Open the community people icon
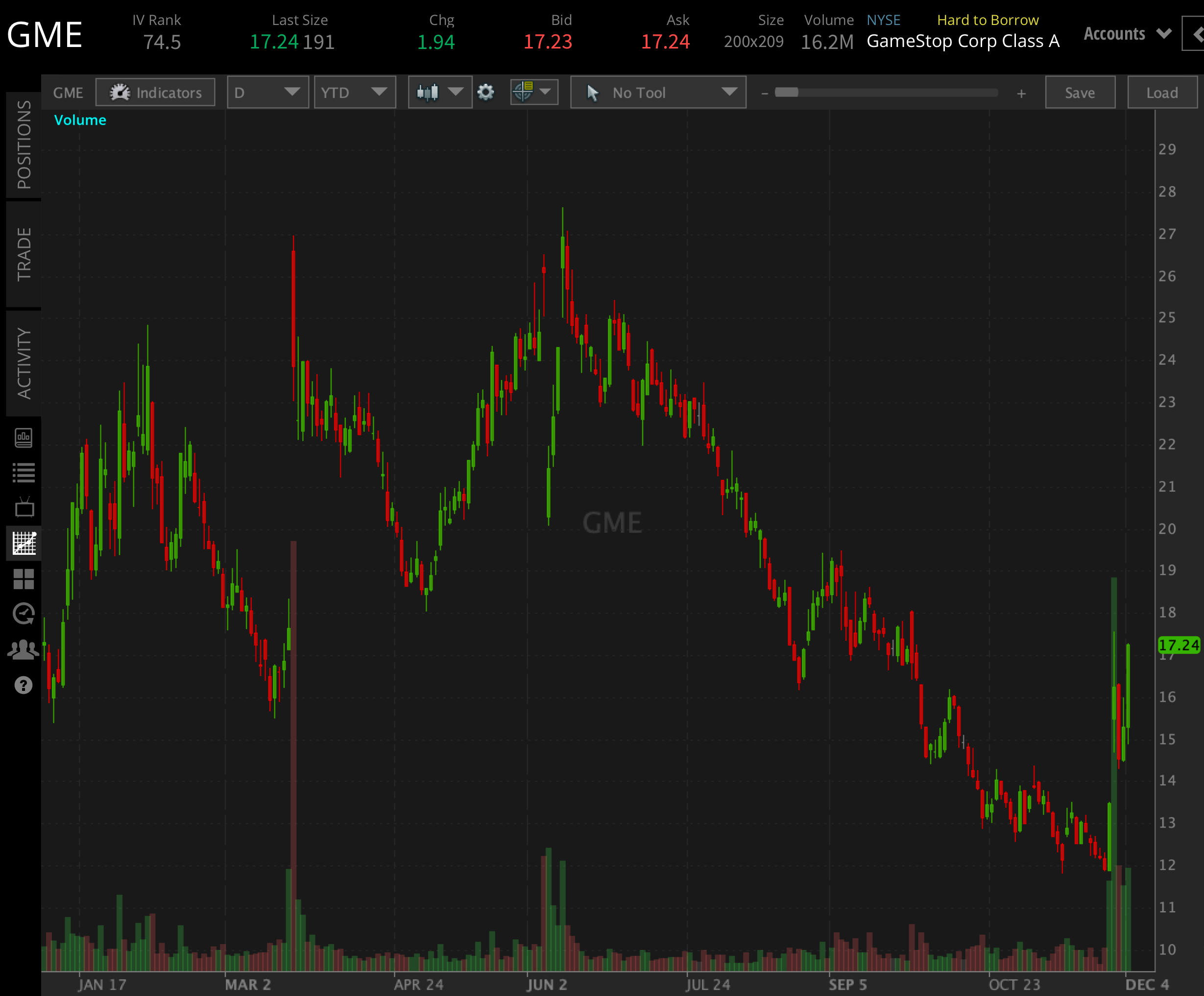 23,649
